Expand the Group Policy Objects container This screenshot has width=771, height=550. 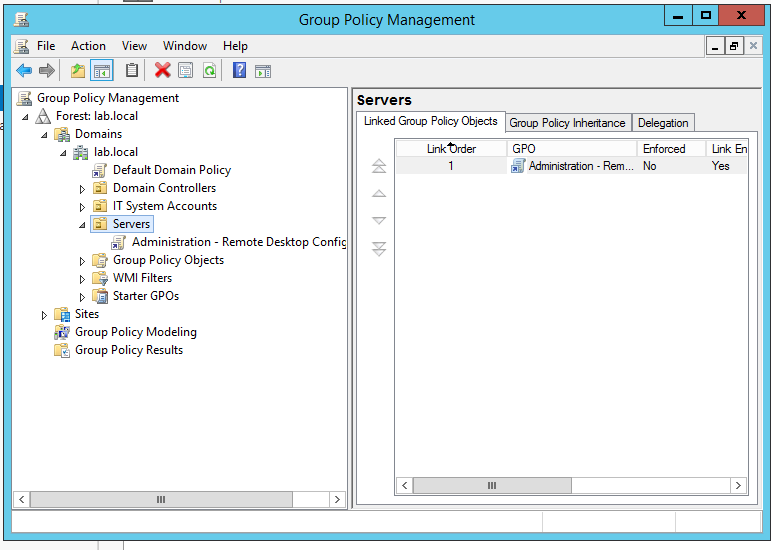(82, 261)
